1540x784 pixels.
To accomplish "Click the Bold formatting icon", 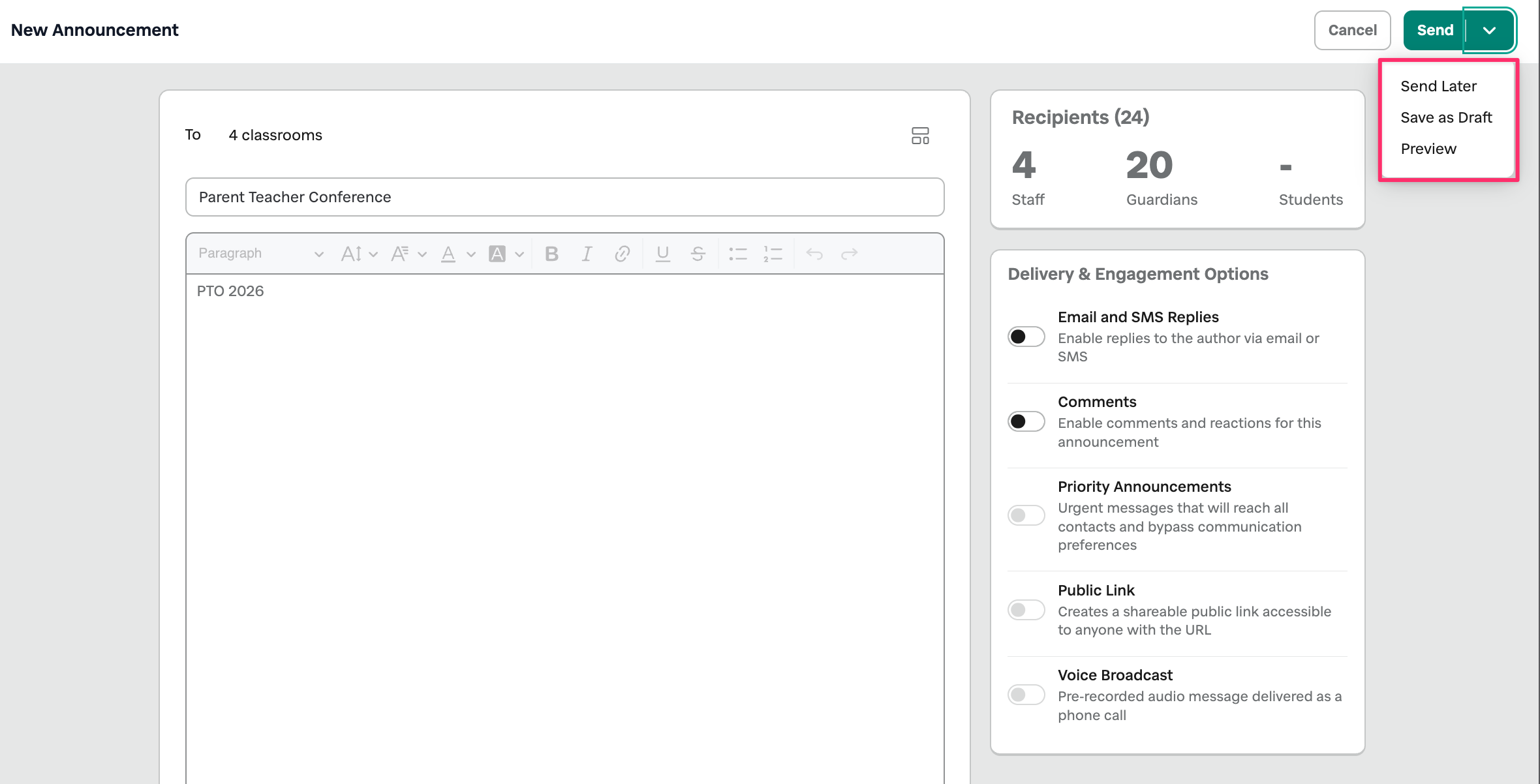I will coord(551,254).
